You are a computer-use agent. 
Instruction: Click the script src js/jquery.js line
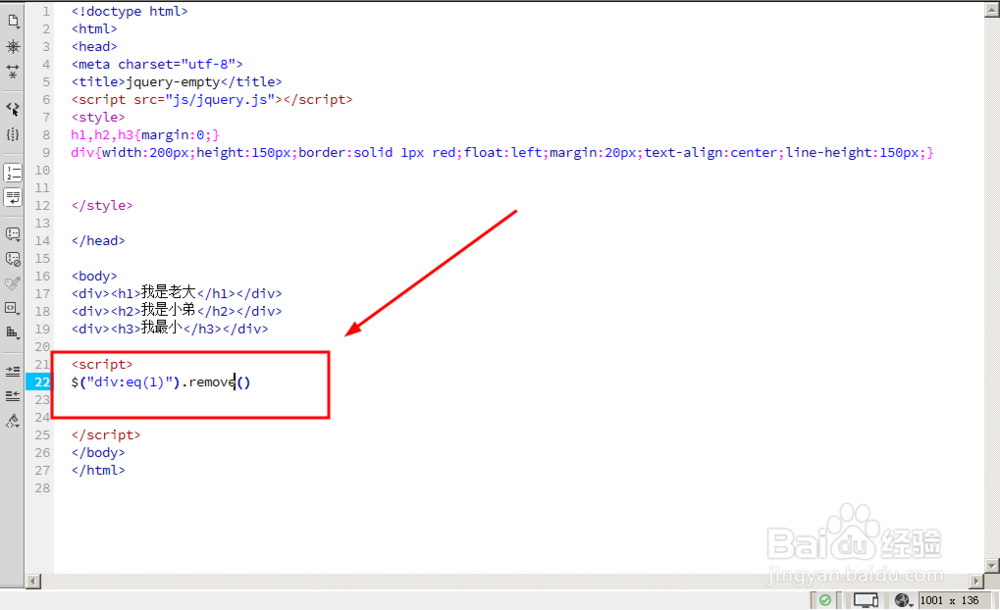[212, 100]
